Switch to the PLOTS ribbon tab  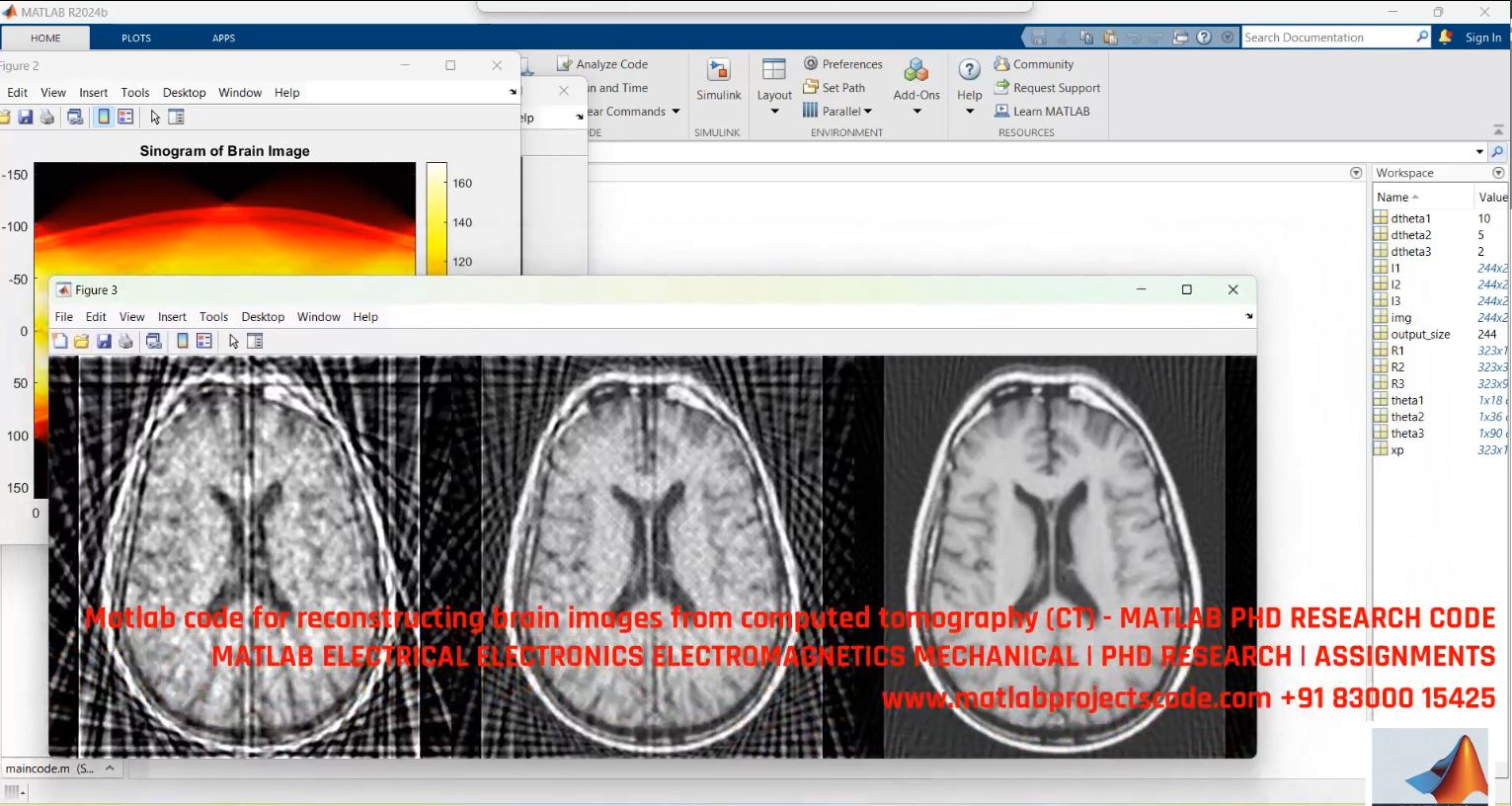pyautogui.click(x=135, y=38)
